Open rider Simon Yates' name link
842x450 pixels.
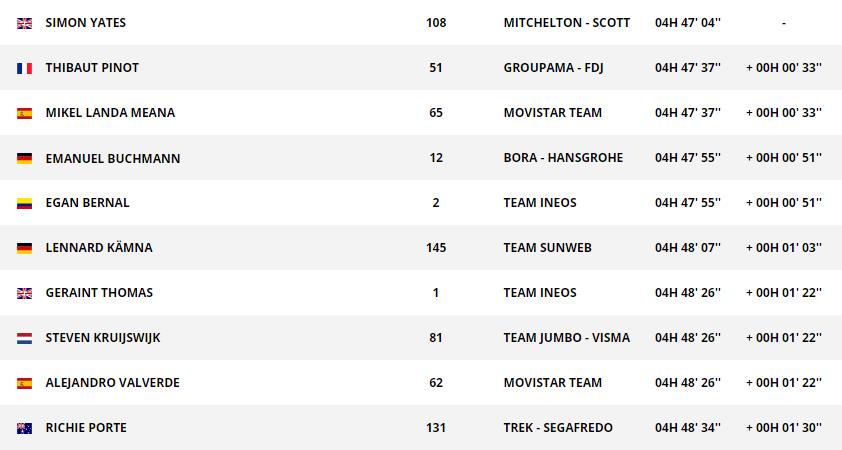[86, 23]
